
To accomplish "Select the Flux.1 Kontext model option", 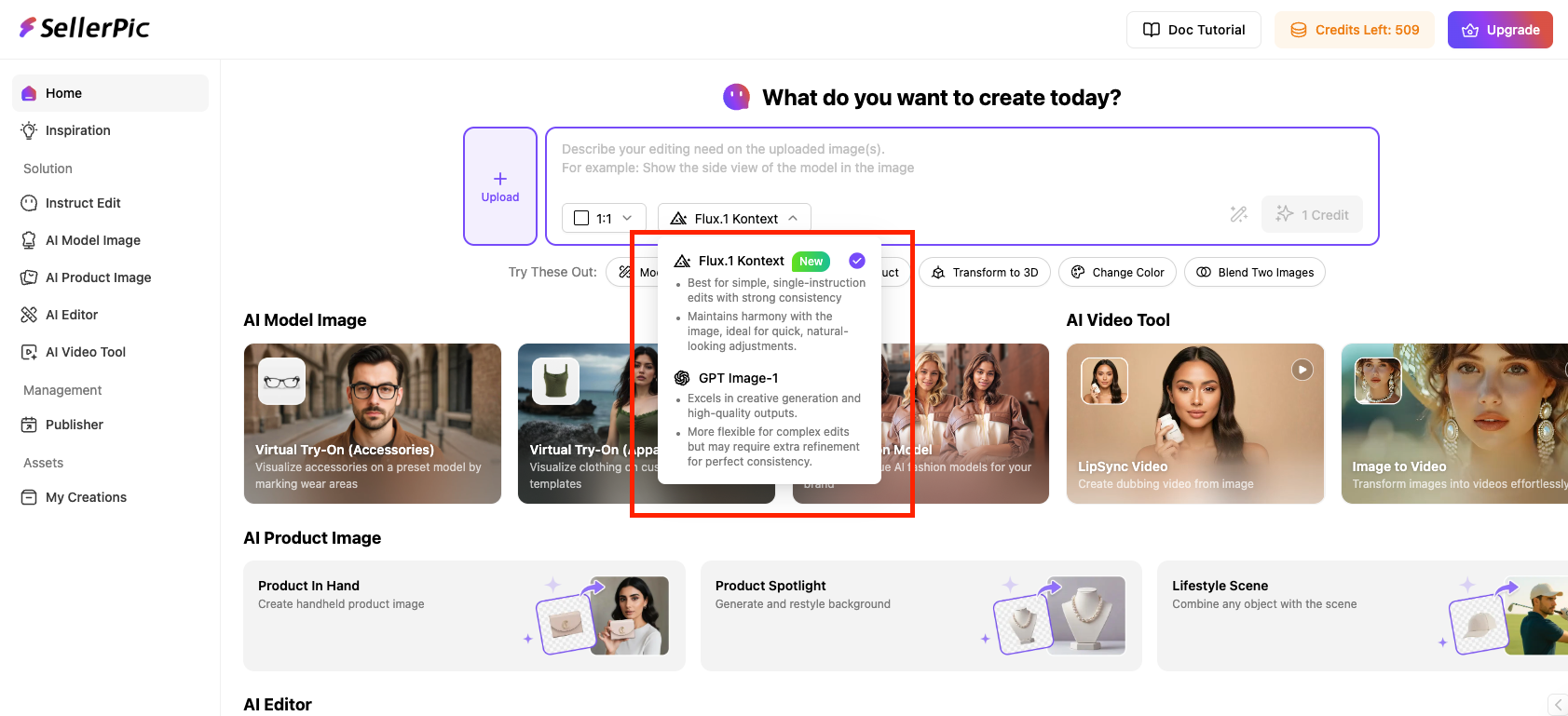I will click(742, 262).
